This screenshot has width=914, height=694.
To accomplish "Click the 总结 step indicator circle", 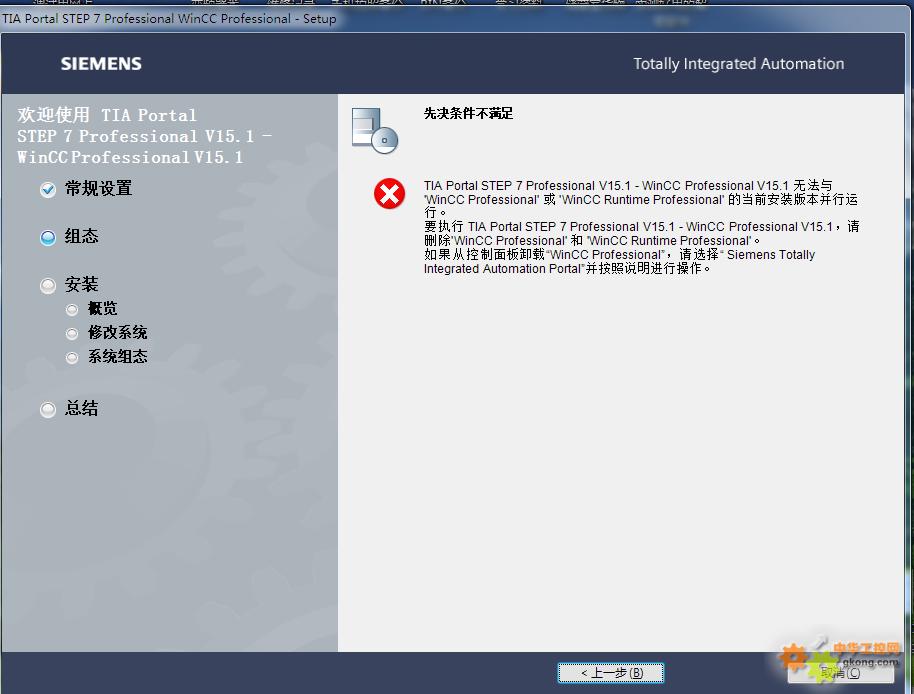I will pyautogui.click(x=48, y=410).
